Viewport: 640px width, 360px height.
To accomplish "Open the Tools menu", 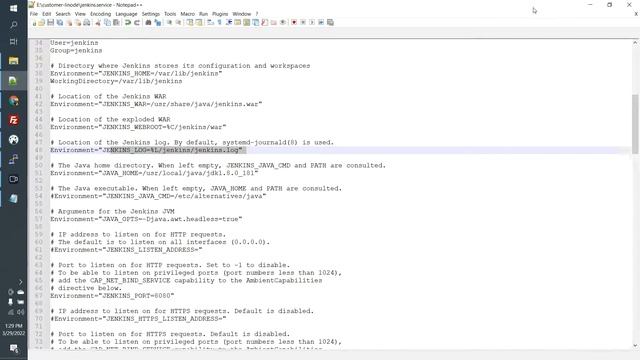I will click(170, 14).
